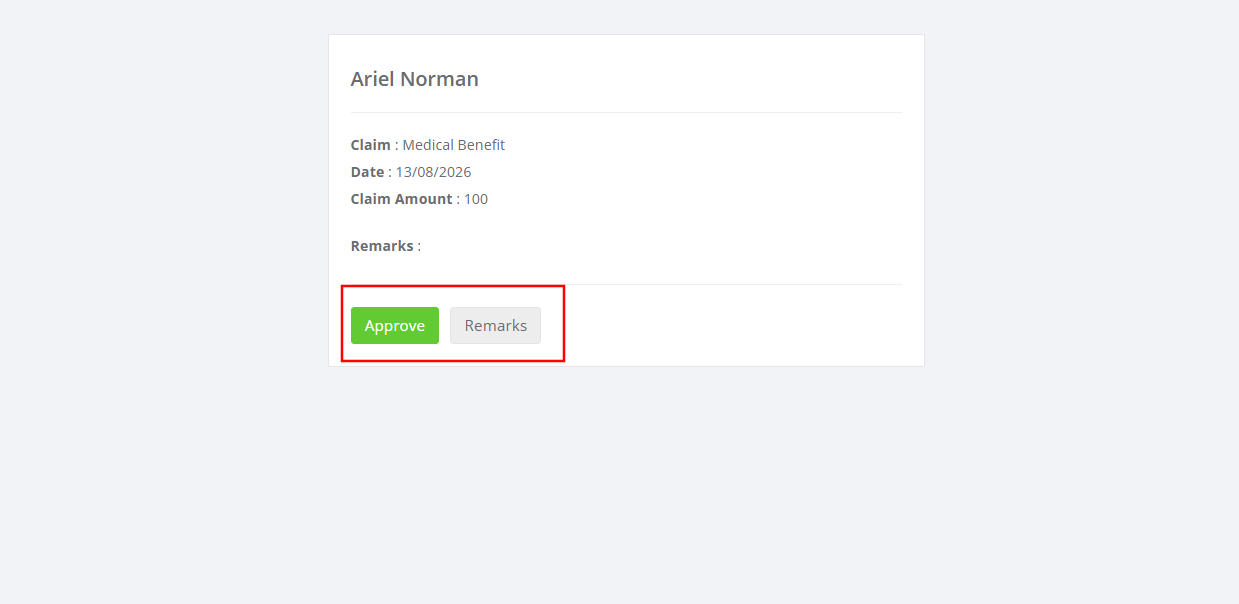Add remarks using the Remarks button

point(495,325)
